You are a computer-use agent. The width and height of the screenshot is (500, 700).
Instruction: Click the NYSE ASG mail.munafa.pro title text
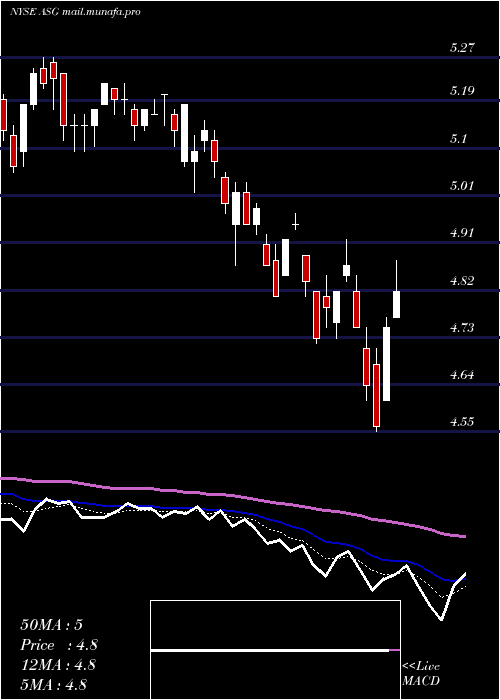click(x=75, y=12)
